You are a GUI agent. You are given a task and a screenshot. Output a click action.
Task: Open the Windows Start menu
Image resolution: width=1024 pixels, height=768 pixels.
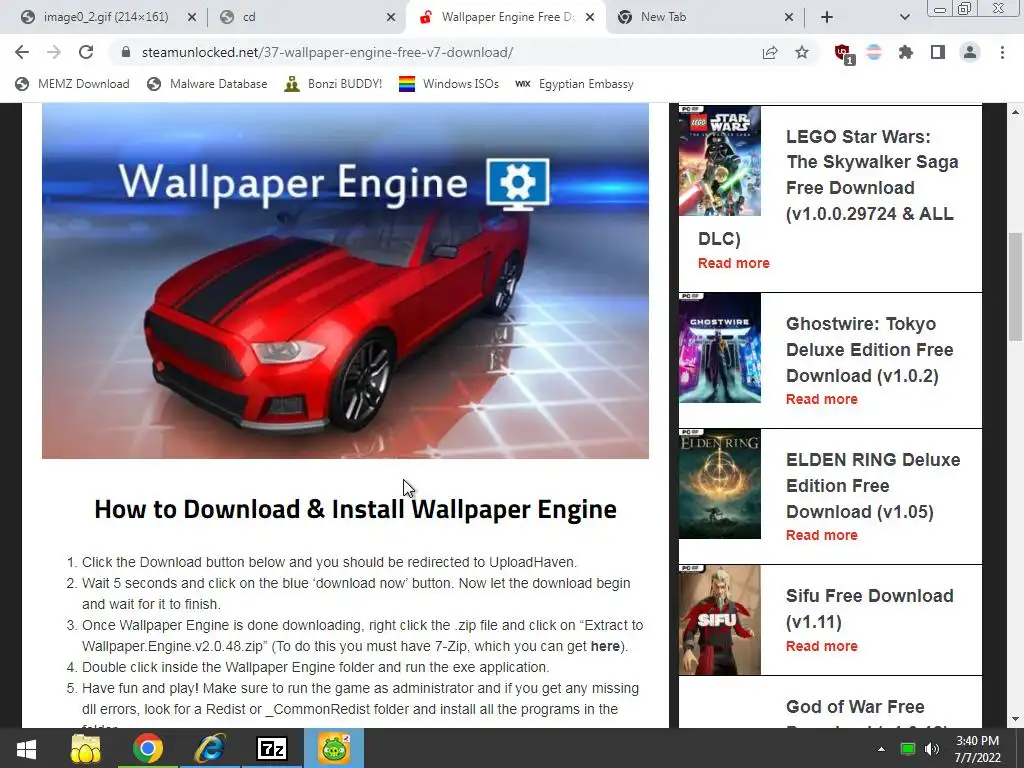coord(26,748)
